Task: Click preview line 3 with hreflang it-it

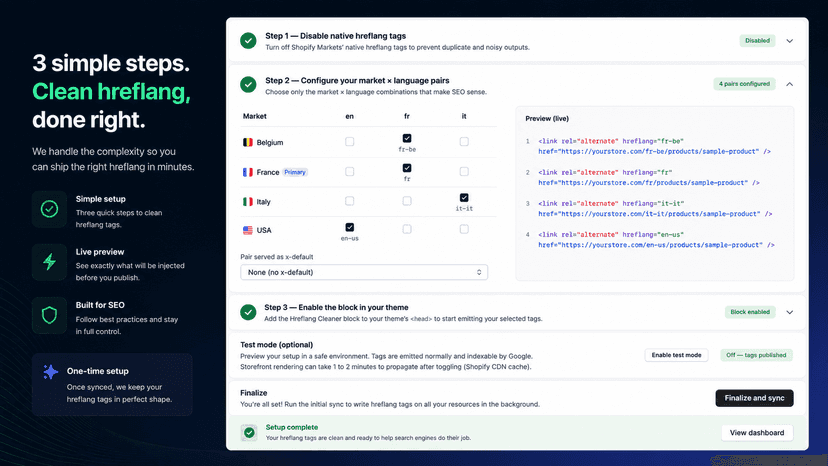Action: 655,209
